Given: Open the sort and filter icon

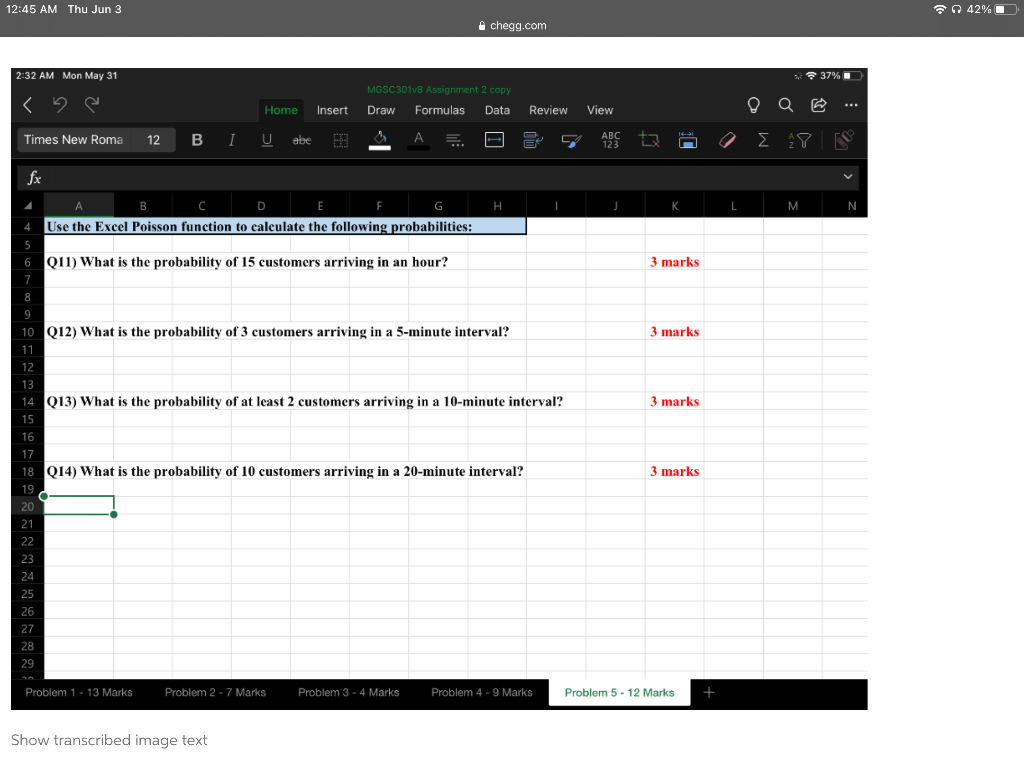Looking at the screenshot, I should (800, 140).
